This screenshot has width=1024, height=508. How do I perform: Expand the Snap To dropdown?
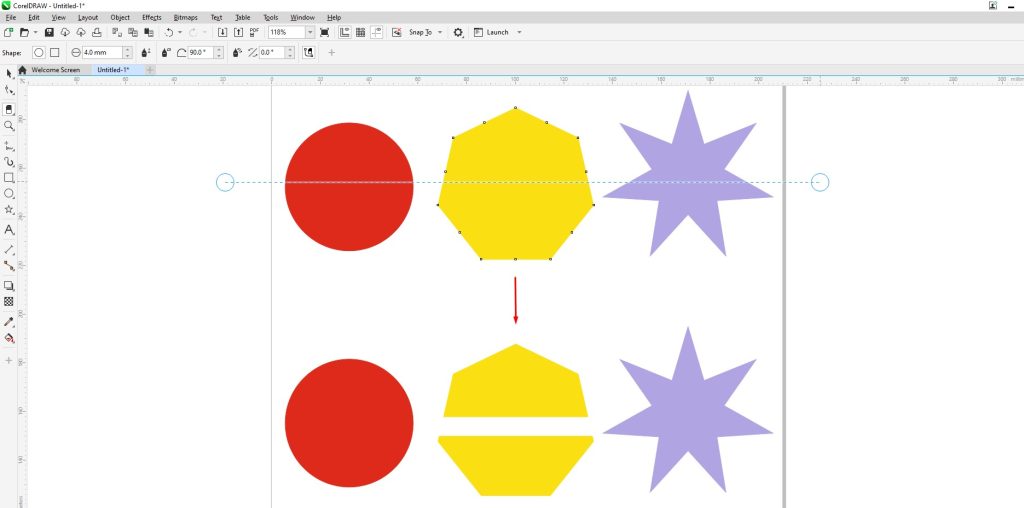point(440,33)
